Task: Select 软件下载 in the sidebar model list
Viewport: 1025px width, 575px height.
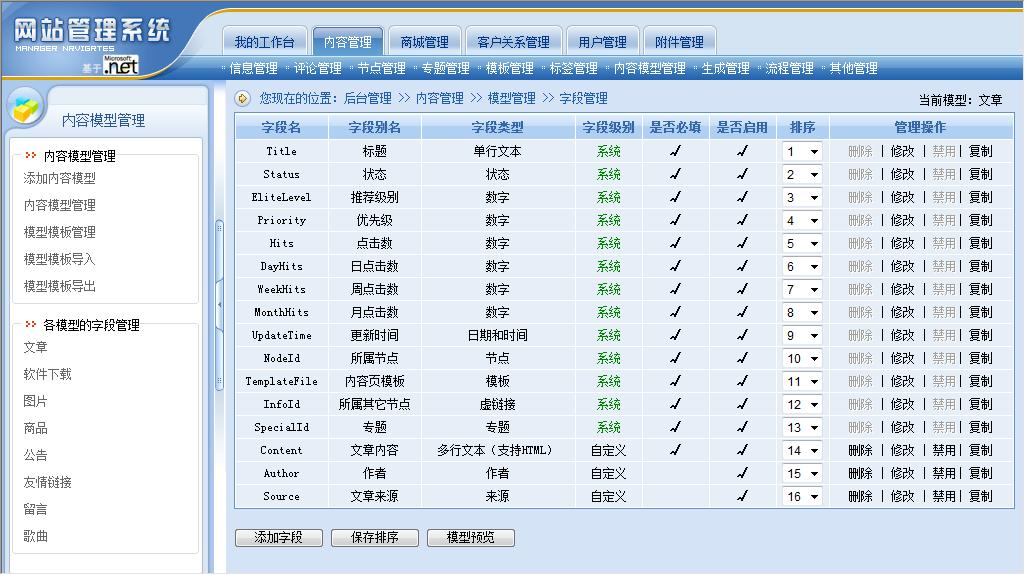Action: click(47, 374)
